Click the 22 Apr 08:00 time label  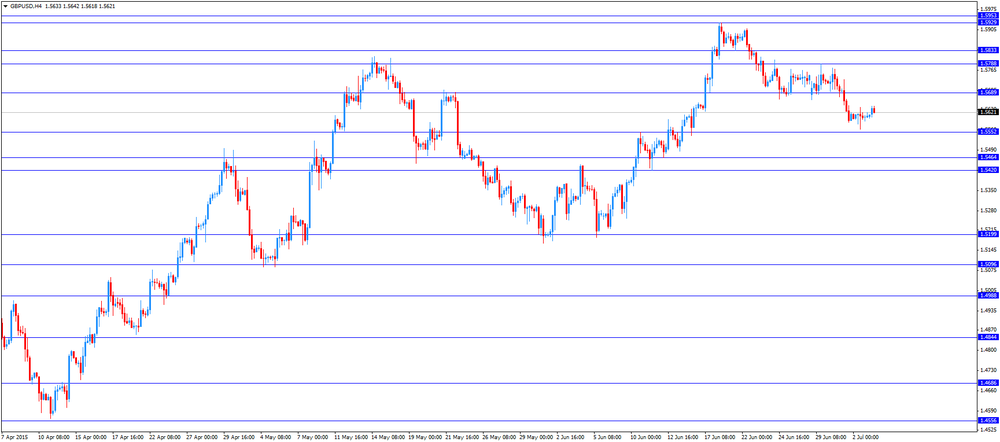(x=165, y=438)
